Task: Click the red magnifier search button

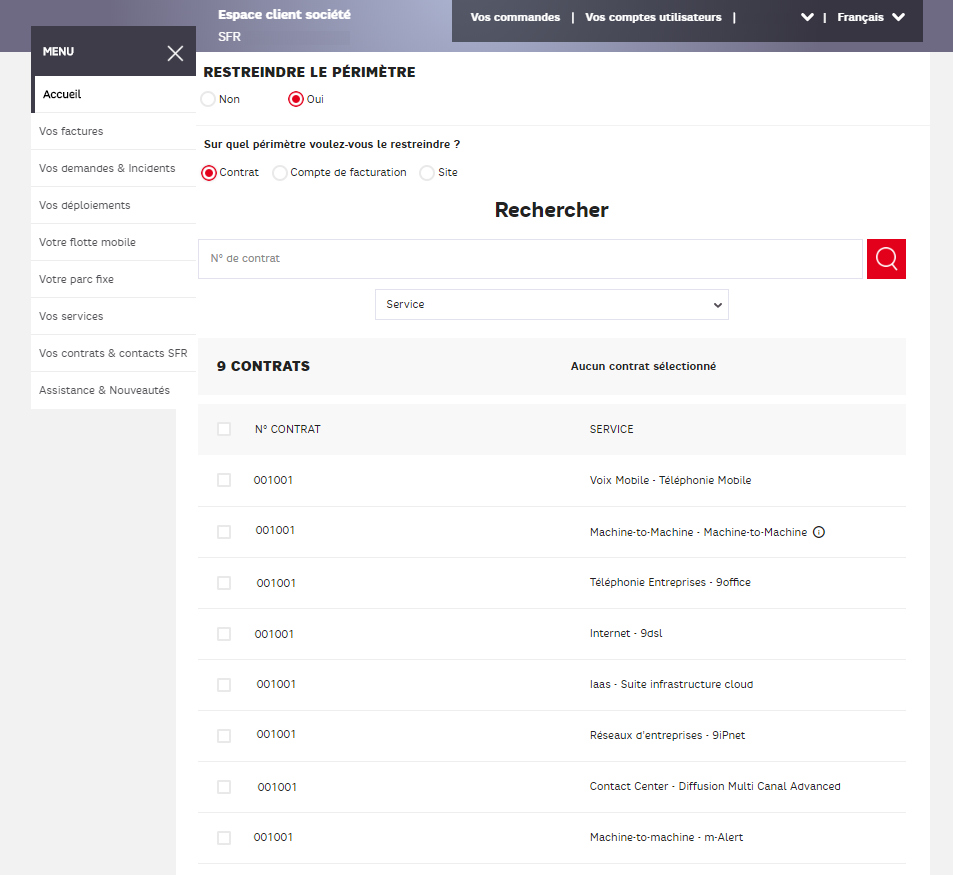Action: 886,259
